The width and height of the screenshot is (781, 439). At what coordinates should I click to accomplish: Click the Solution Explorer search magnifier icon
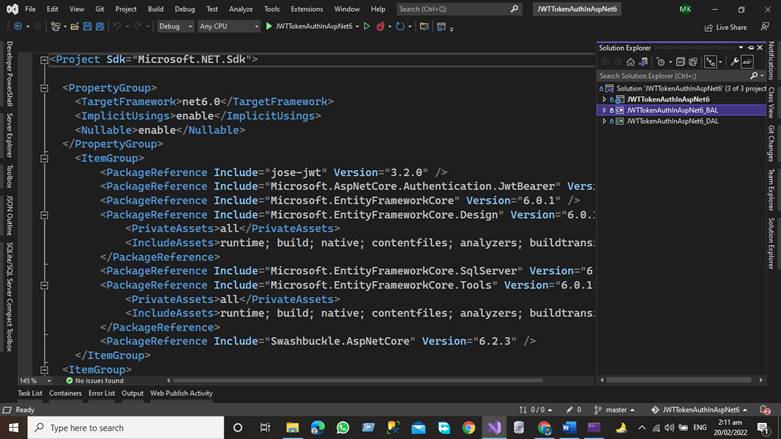[754, 76]
